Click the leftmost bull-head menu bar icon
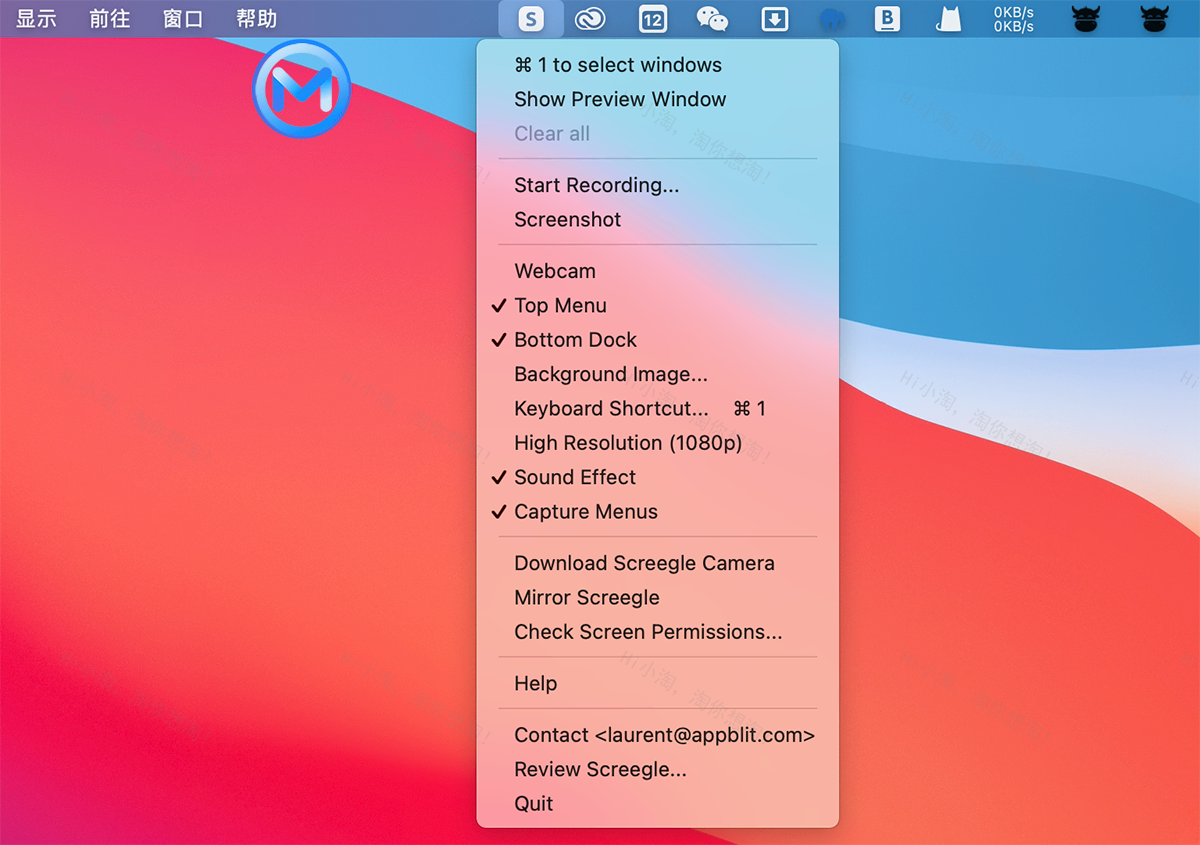 pos(1086,18)
